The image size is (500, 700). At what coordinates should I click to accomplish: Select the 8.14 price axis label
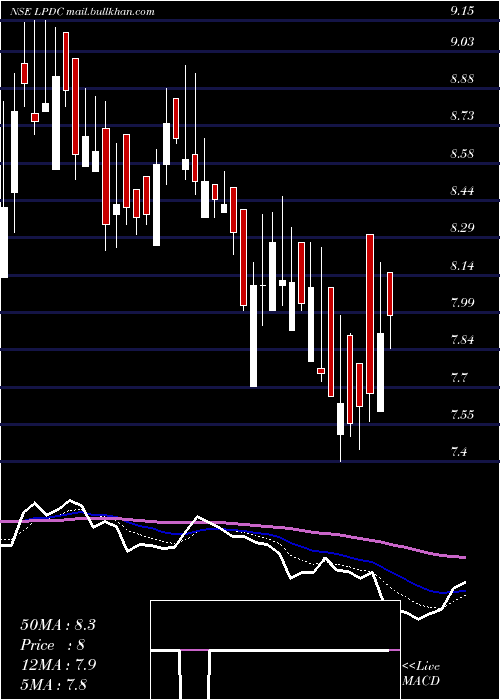[x=462, y=266]
